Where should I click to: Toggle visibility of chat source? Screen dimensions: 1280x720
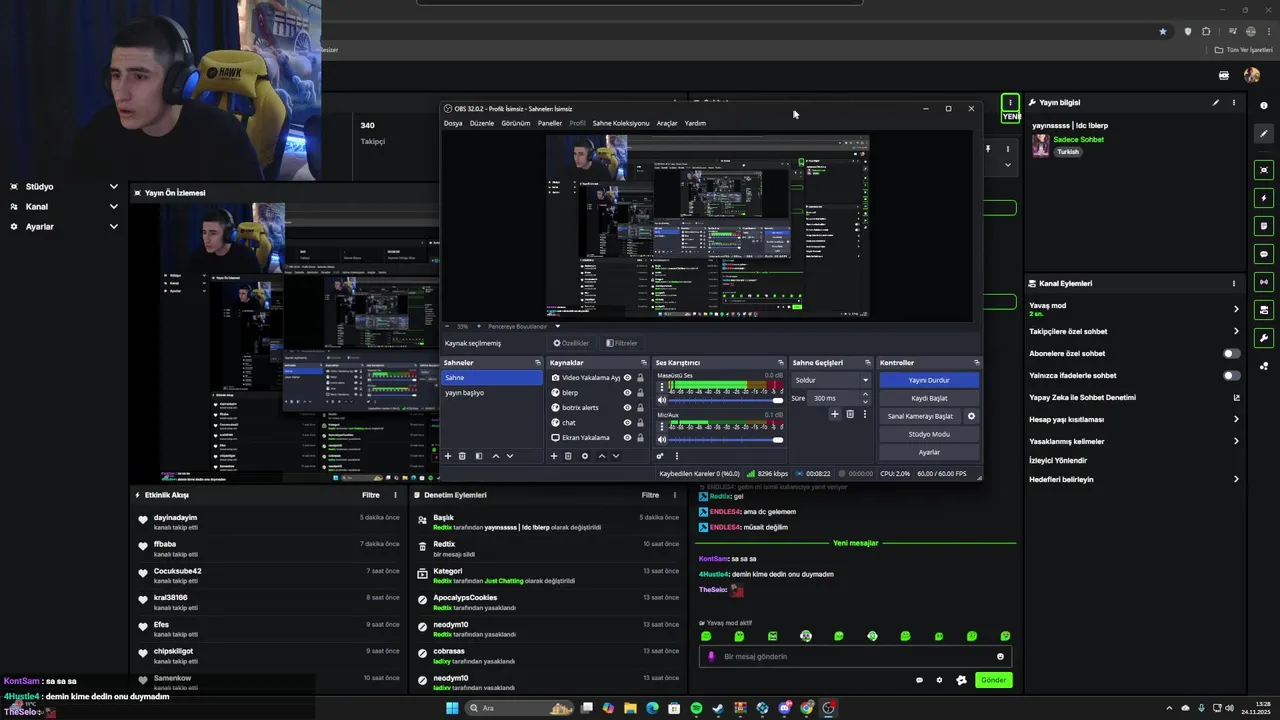[x=627, y=423]
